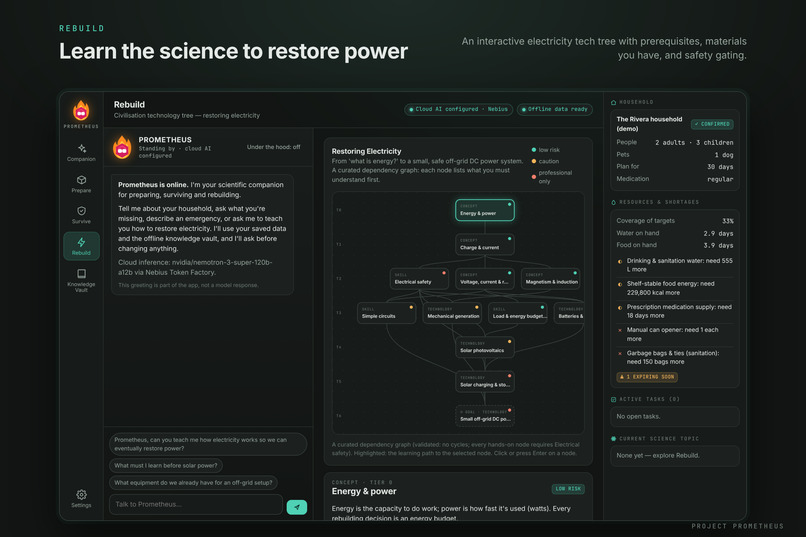Click 'Garbage bags & ties' shortage row
Image resolution: width=806 pixels, height=537 pixels.
[675, 358]
